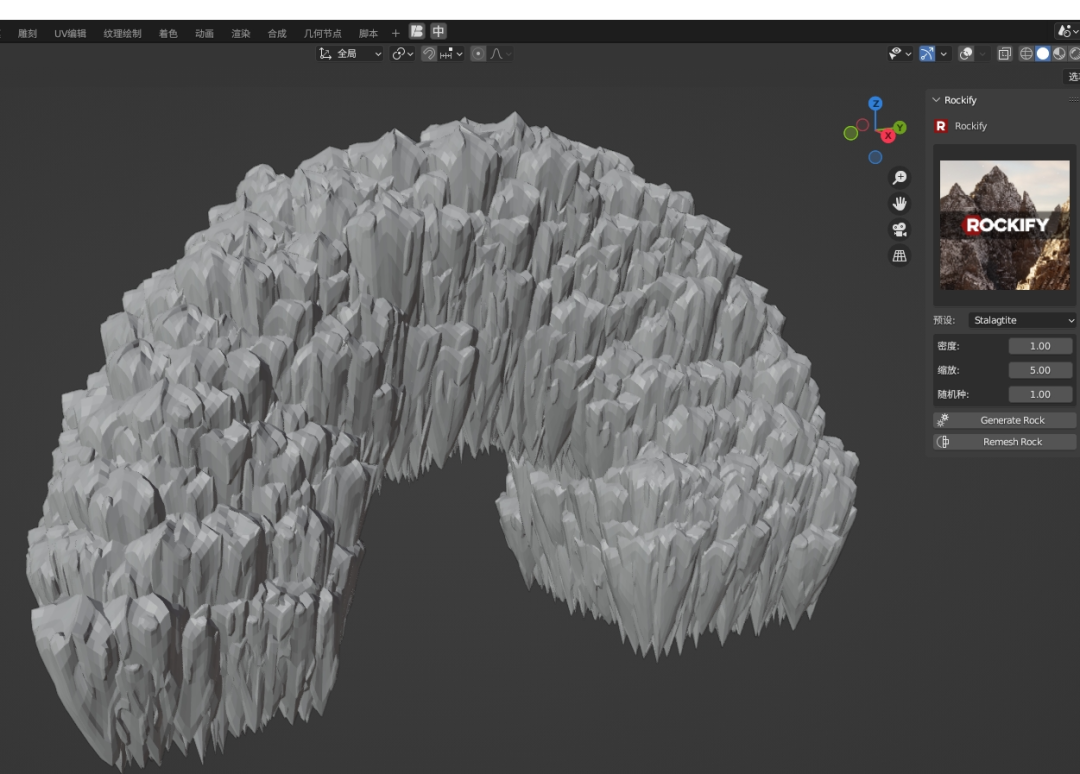Screen dimensions: 1080x774
Task: Open the gizmo options dropdown arrow
Action: [x=944, y=54]
